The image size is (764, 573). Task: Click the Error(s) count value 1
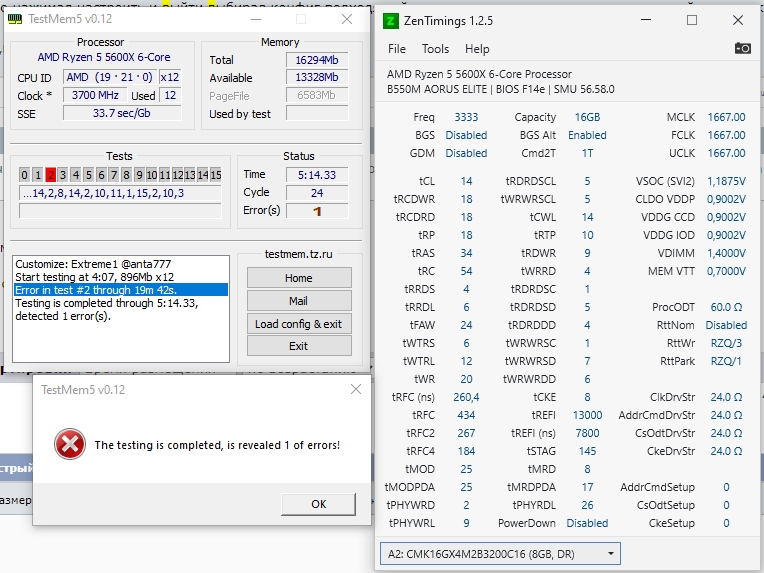coord(317,211)
